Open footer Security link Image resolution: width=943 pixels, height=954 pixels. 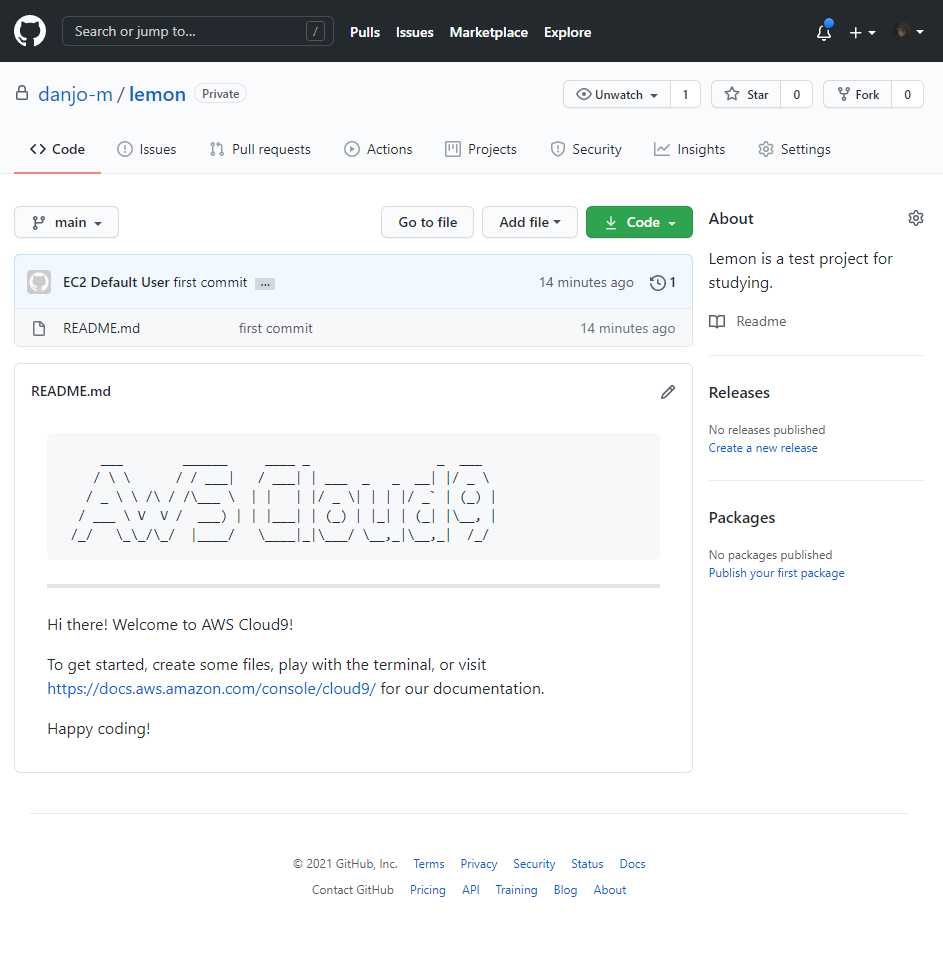[534, 864]
